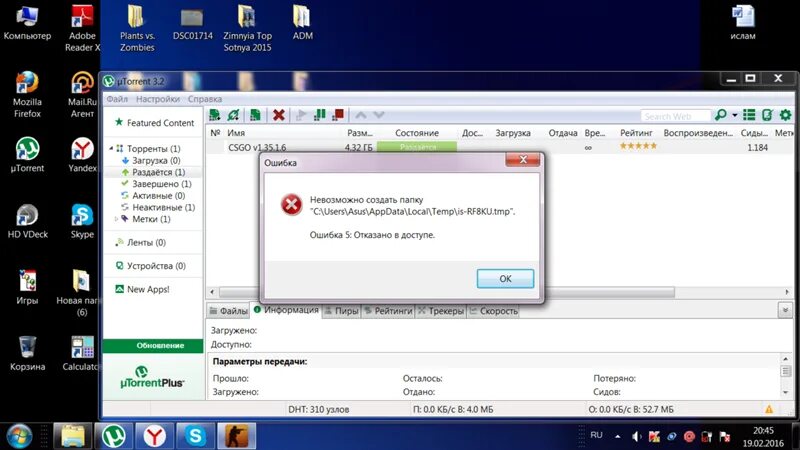Click the Yandex browser taskbar icon
The image size is (800, 450).
click(154, 436)
